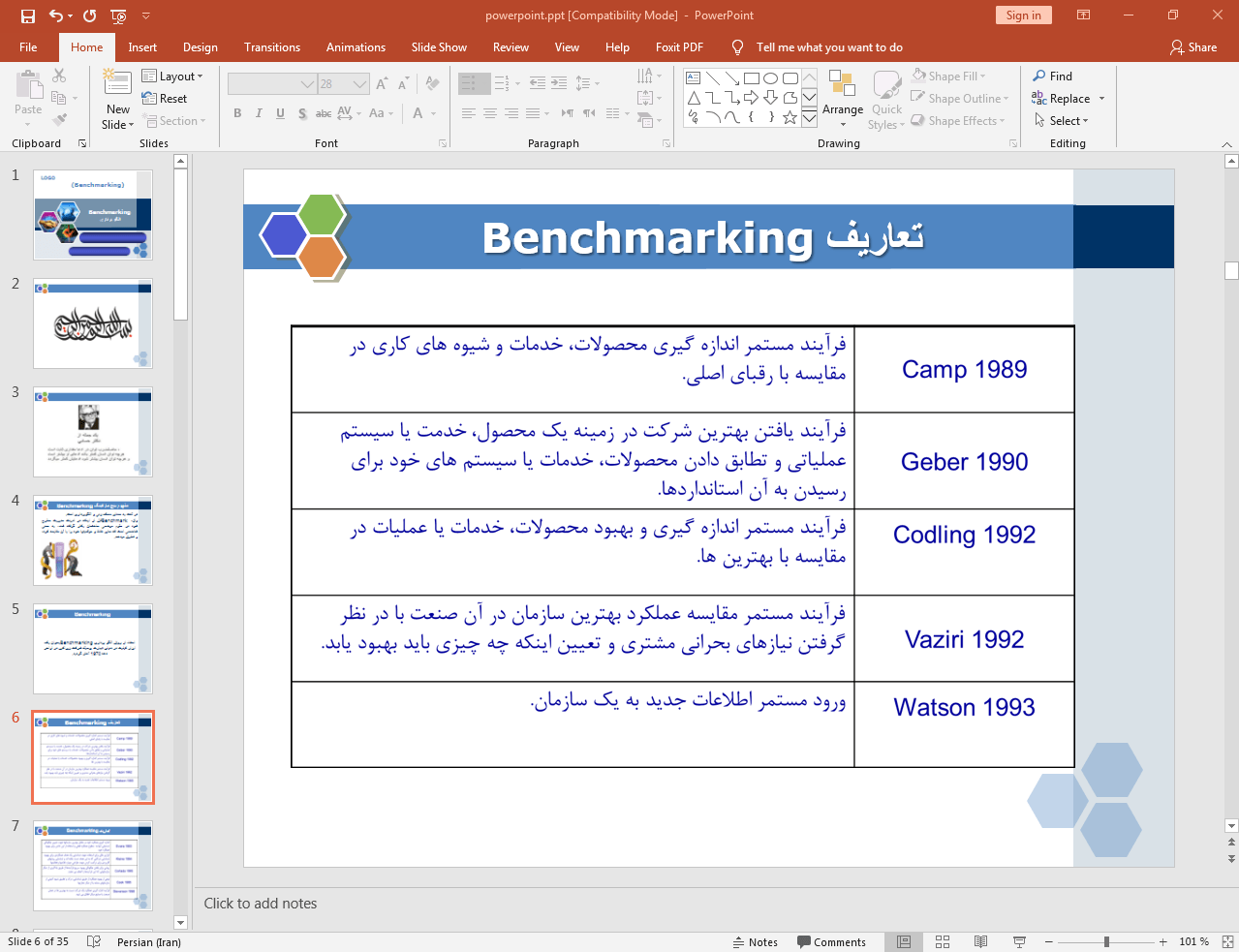Increase font size
Image resolution: width=1239 pixels, height=952 pixels.
382,84
